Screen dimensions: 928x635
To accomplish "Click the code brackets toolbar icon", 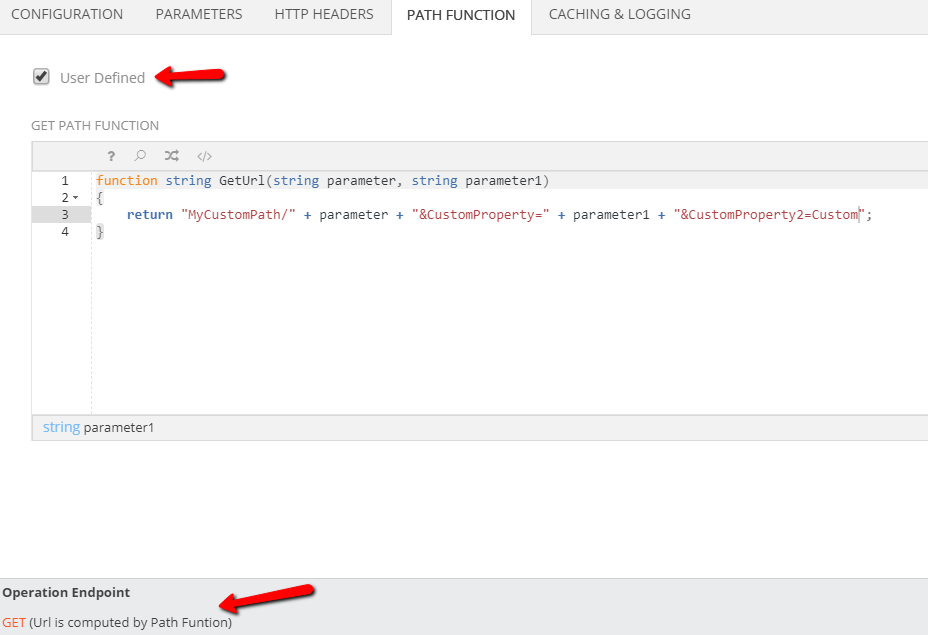I will [204, 156].
